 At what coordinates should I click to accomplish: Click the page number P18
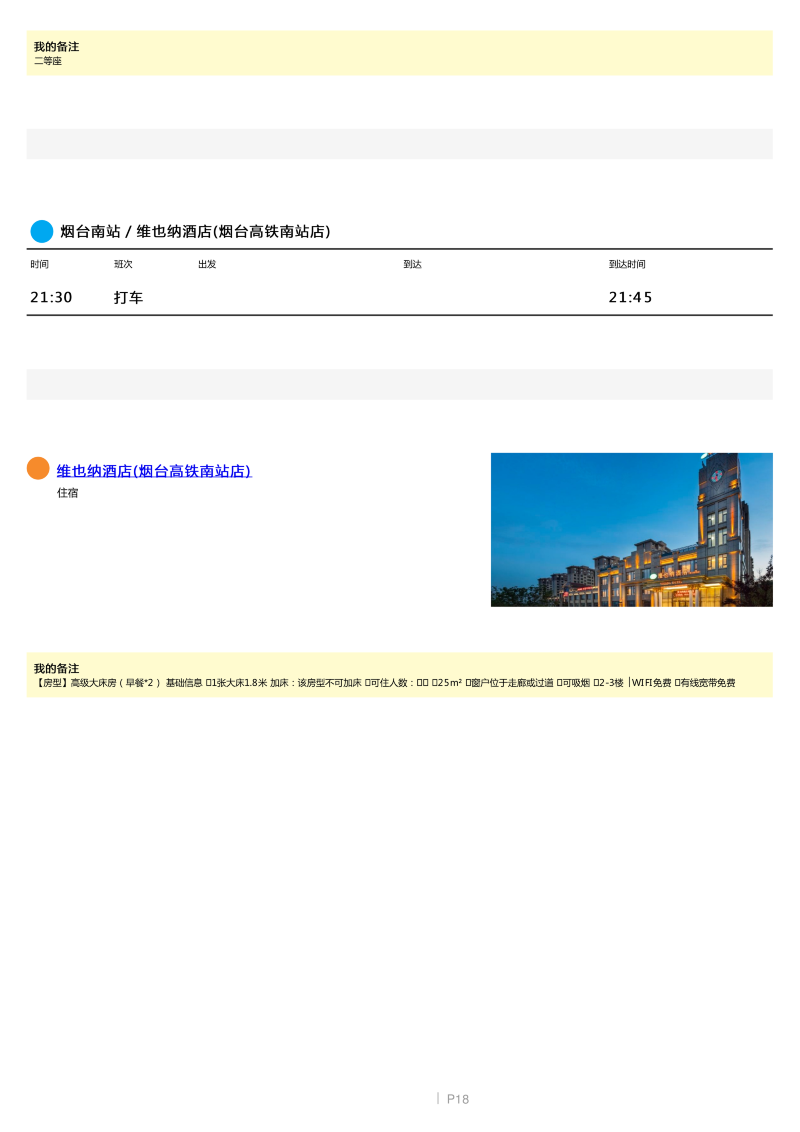coord(458,1099)
